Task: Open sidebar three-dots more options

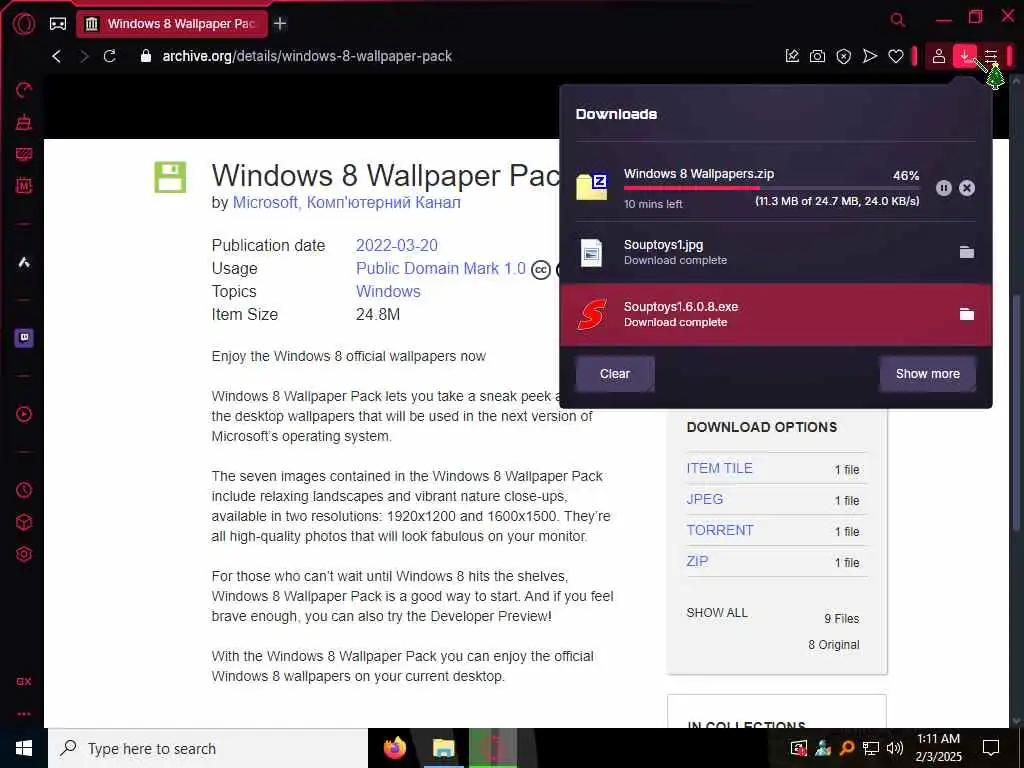Action: pyautogui.click(x=24, y=714)
